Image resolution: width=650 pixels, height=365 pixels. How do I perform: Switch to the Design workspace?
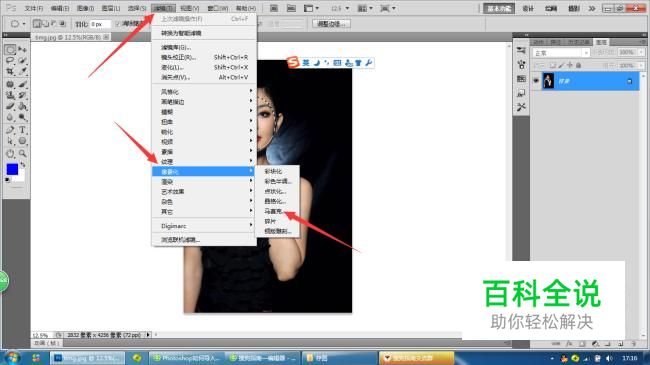pos(528,8)
